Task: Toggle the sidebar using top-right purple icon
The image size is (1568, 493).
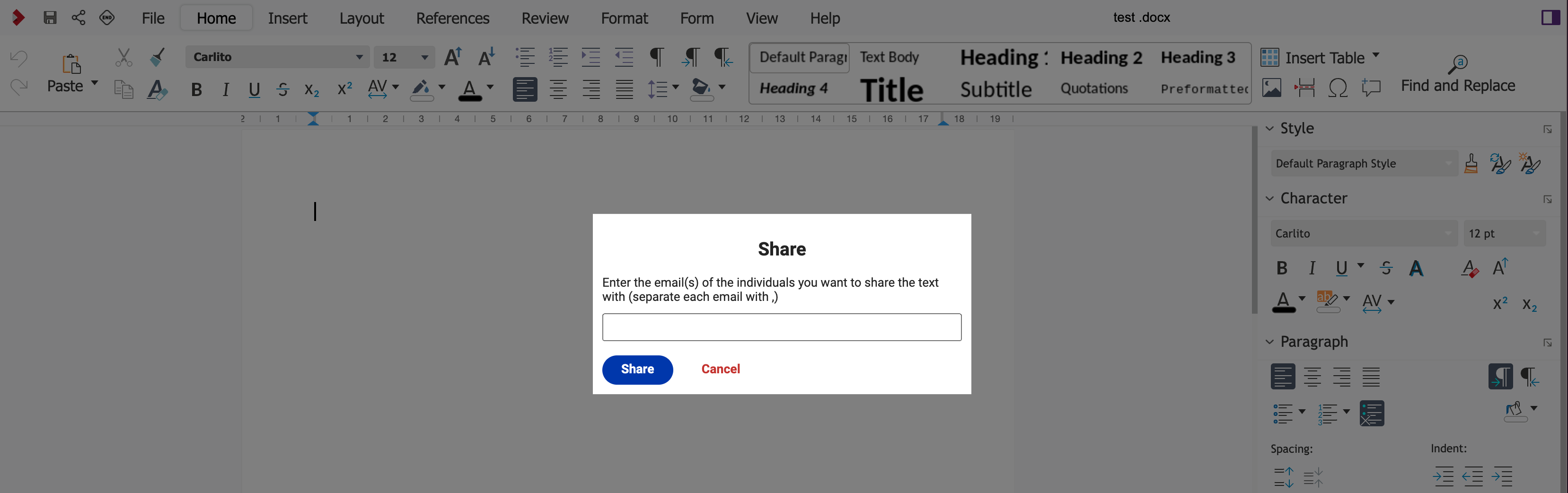Action: pos(1550,18)
